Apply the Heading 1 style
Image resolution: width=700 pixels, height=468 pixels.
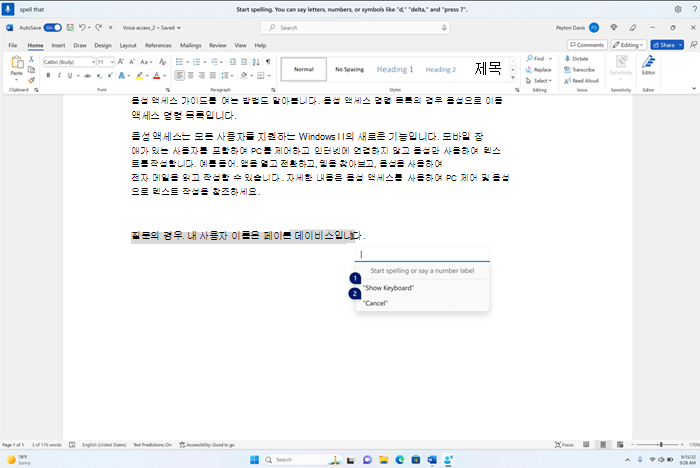tap(395, 69)
